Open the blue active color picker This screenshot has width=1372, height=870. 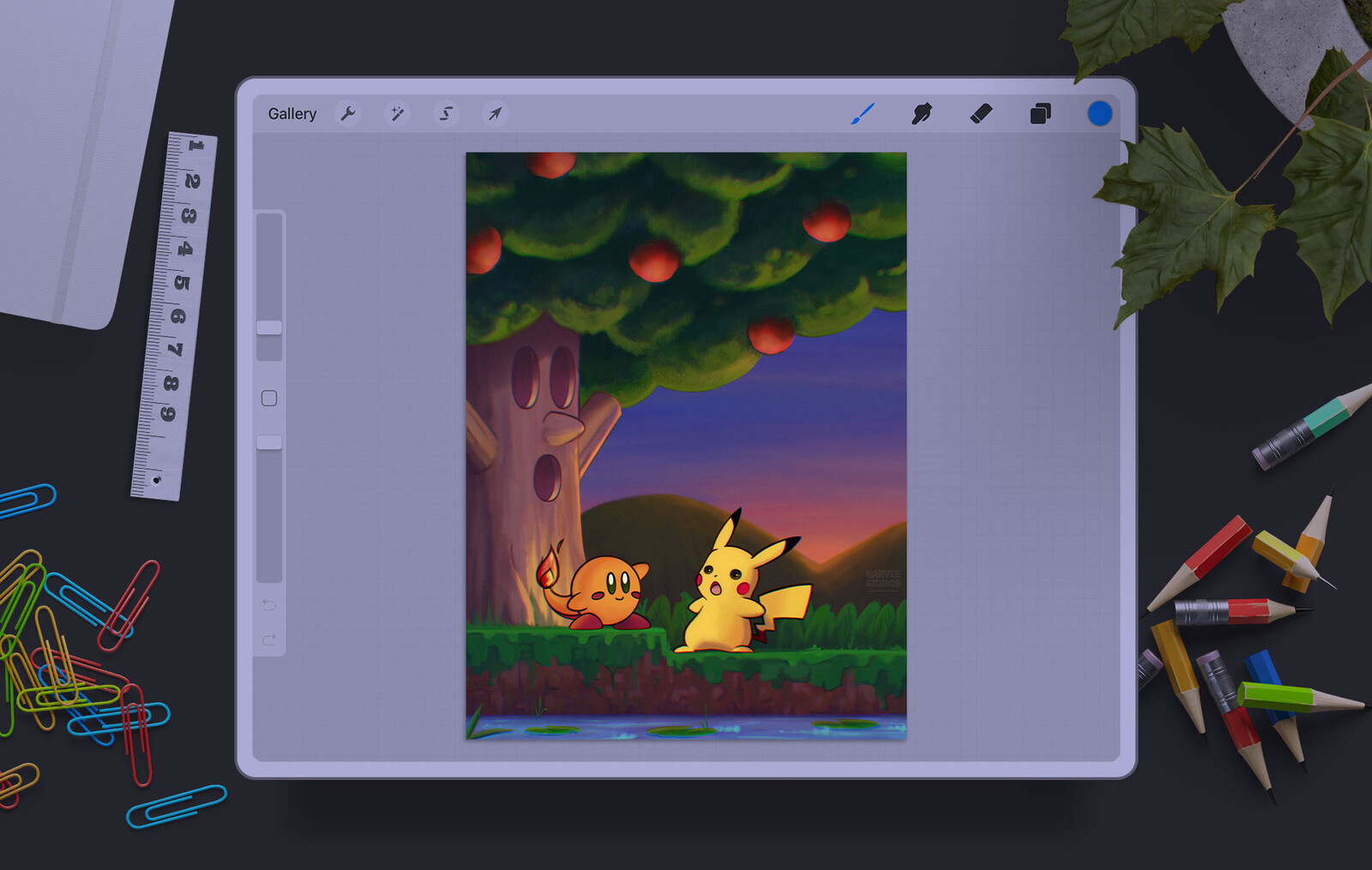pos(1099,113)
